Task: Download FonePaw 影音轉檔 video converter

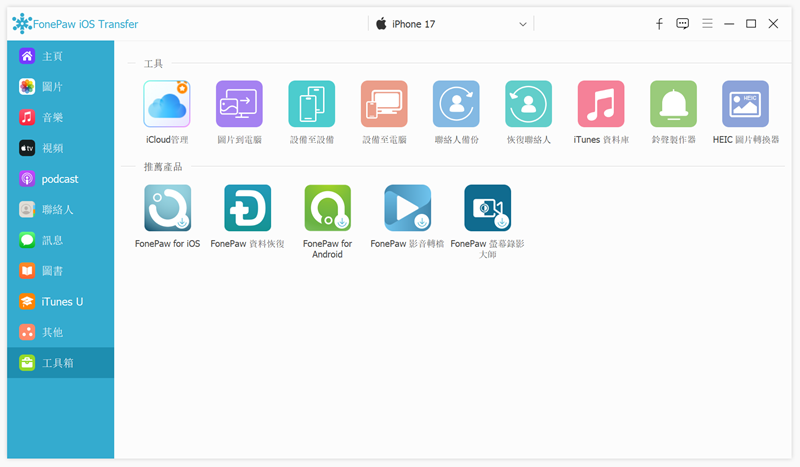Action: pyautogui.click(x=408, y=208)
